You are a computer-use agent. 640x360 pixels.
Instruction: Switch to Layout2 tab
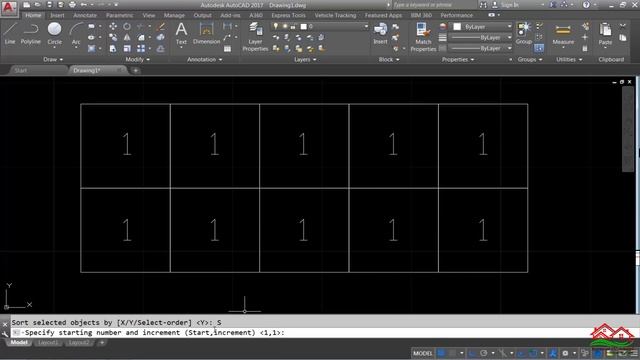click(79, 342)
